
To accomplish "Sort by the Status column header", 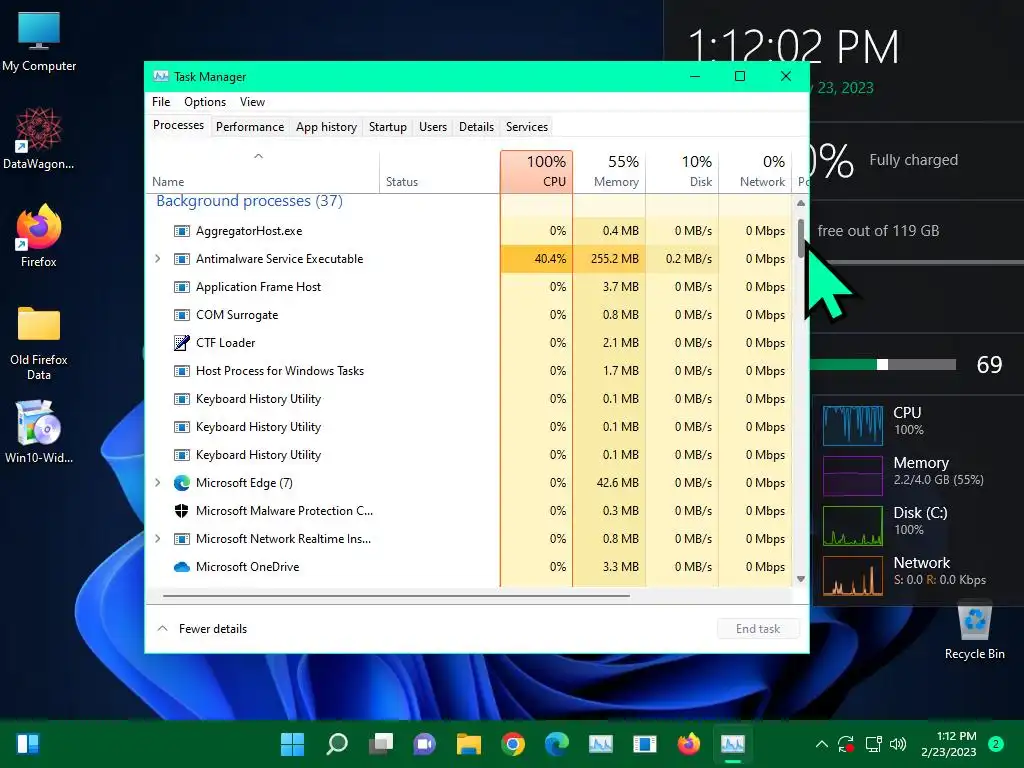I will pos(440,172).
